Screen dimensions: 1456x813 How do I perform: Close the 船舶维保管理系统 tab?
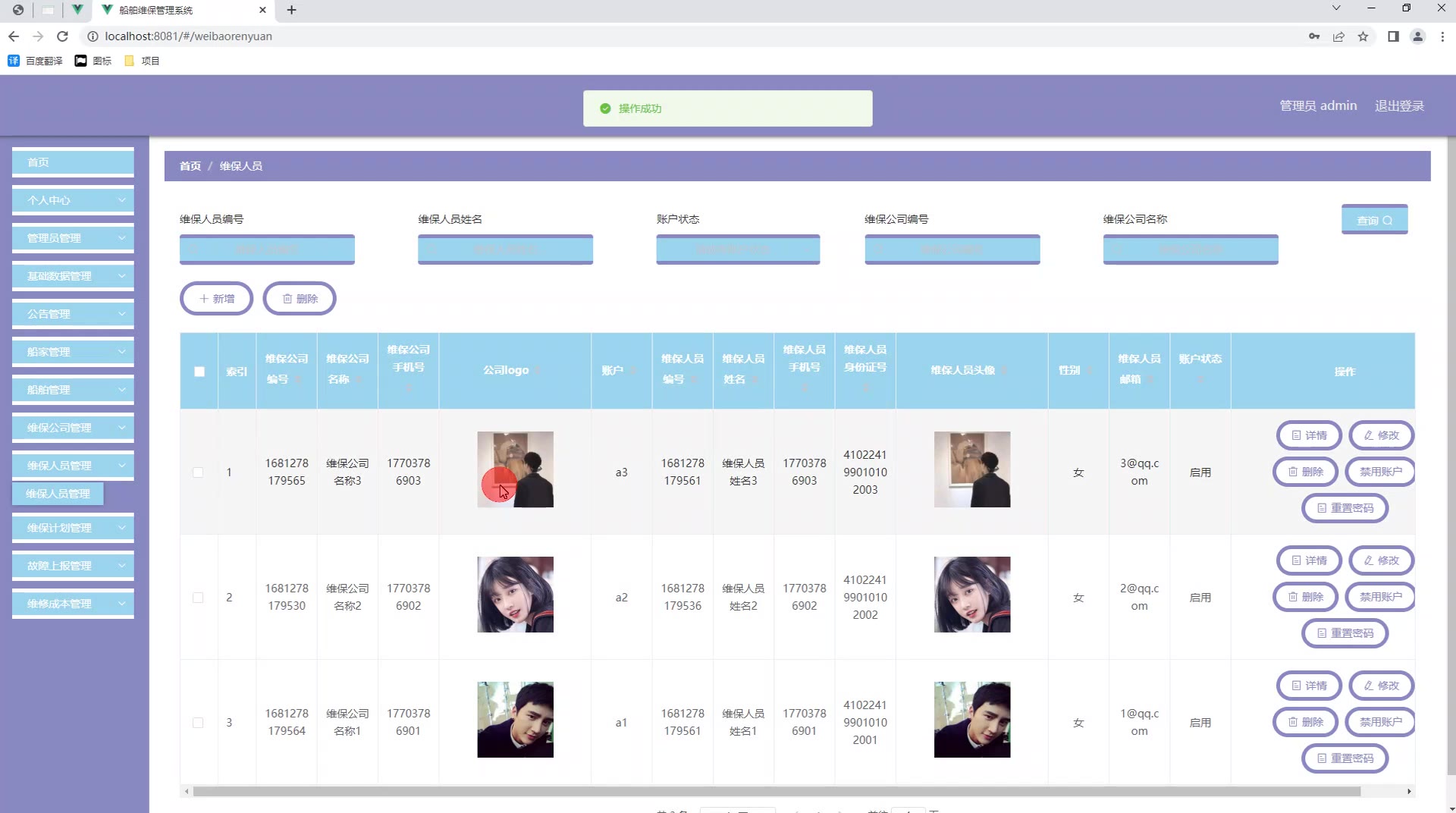coord(262,10)
